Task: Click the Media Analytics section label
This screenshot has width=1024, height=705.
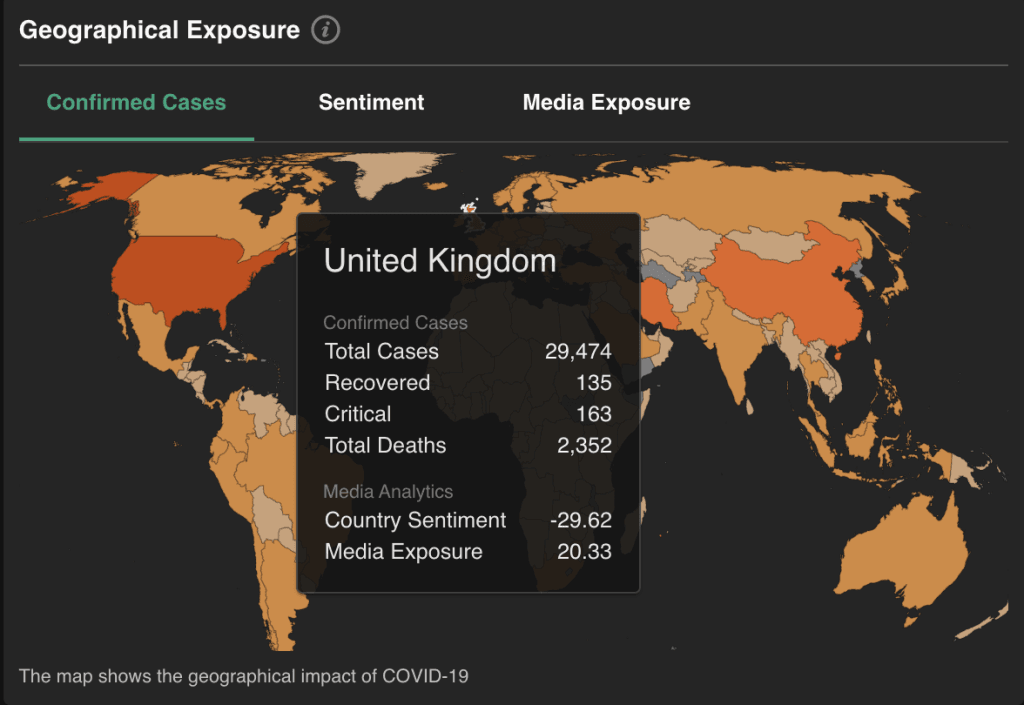Action: 388,492
